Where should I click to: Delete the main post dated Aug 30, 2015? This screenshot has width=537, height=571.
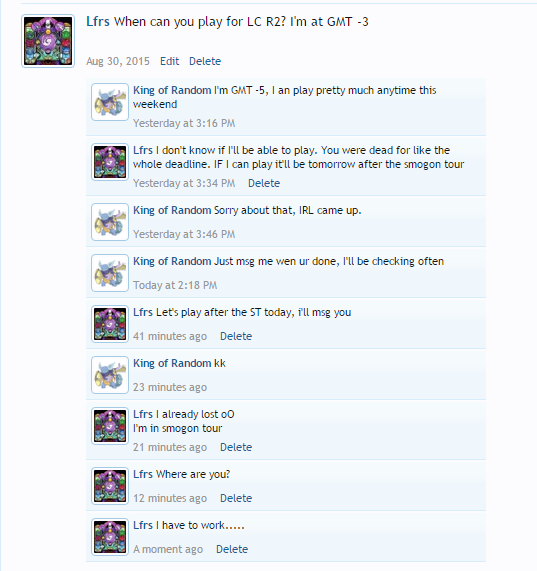click(x=205, y=61)
